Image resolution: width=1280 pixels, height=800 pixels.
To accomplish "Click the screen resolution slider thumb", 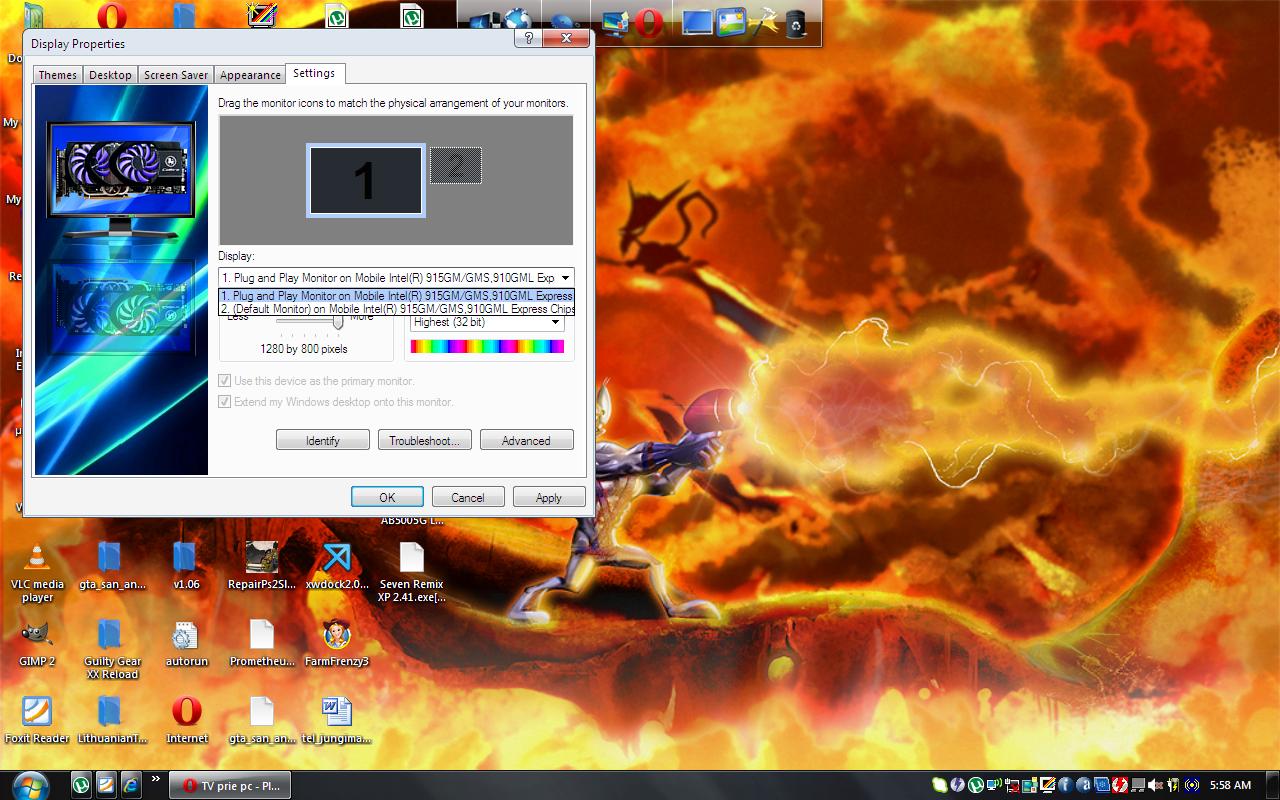I will pos(338,322).
